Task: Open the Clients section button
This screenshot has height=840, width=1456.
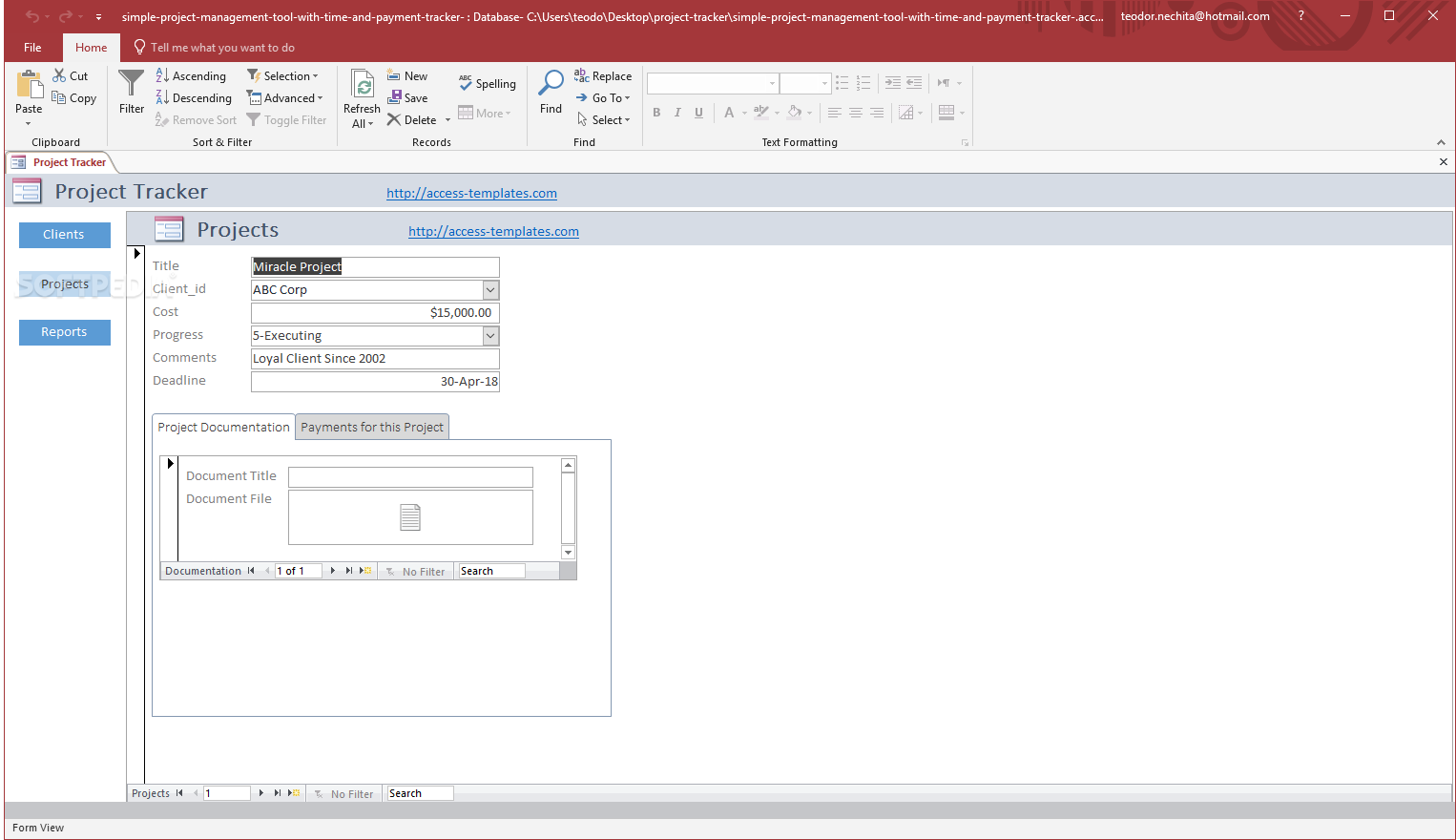Action: coord(64,235)
